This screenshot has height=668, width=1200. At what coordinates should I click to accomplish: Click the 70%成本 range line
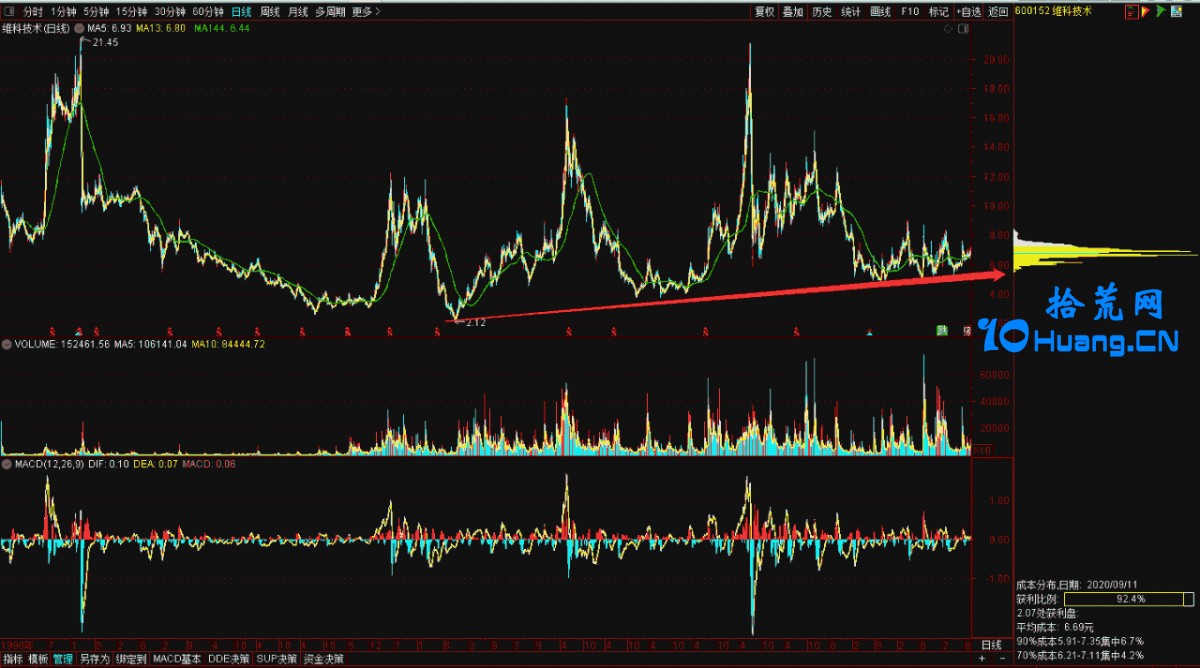tap(1080, 655)
